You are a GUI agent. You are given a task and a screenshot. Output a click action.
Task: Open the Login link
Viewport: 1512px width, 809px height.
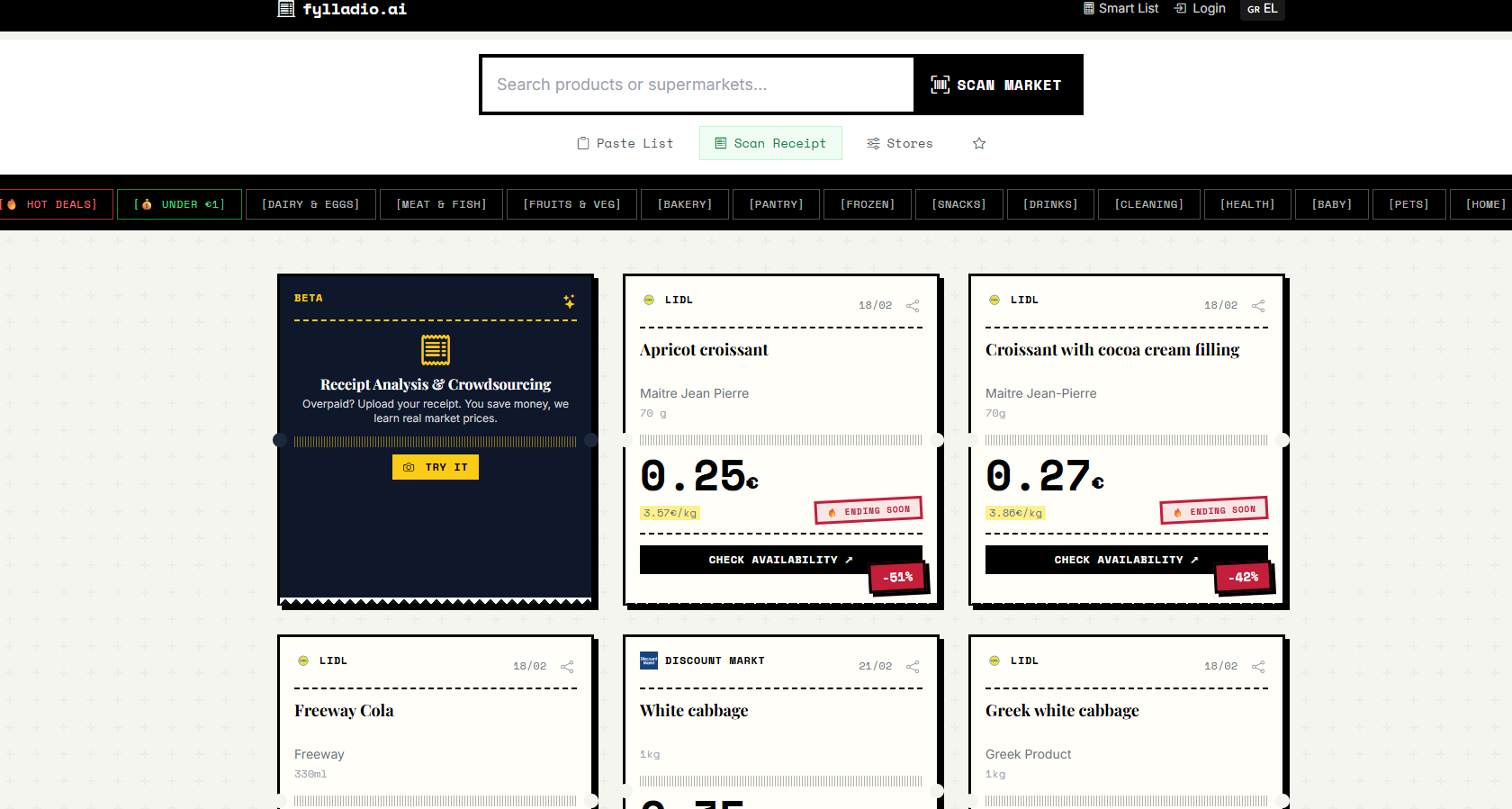pyautogui.click(x=1200, y=8)
